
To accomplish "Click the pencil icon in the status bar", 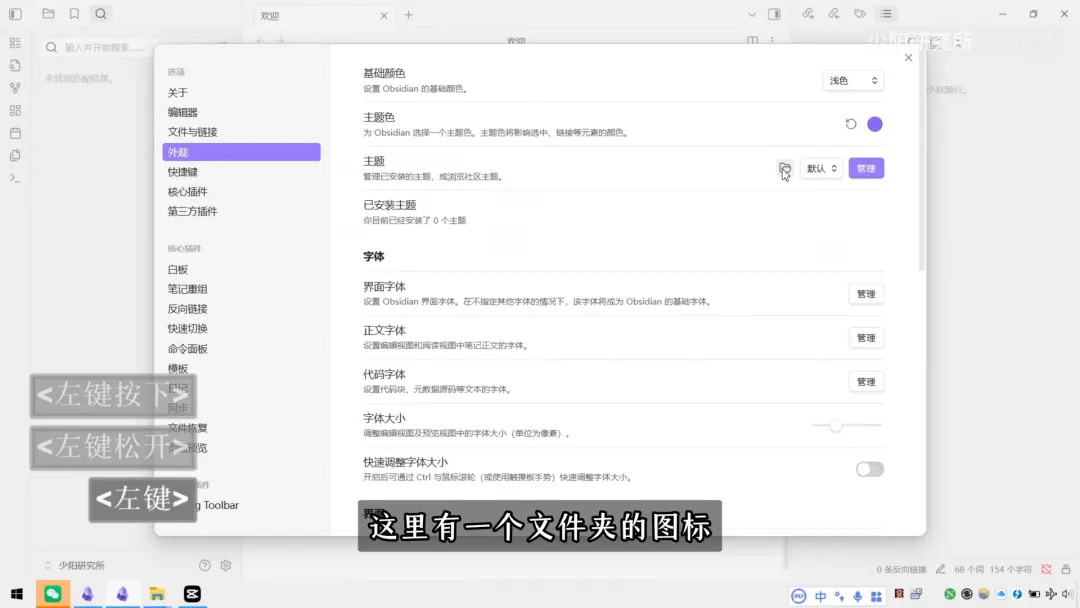I will tap(941, 569).
